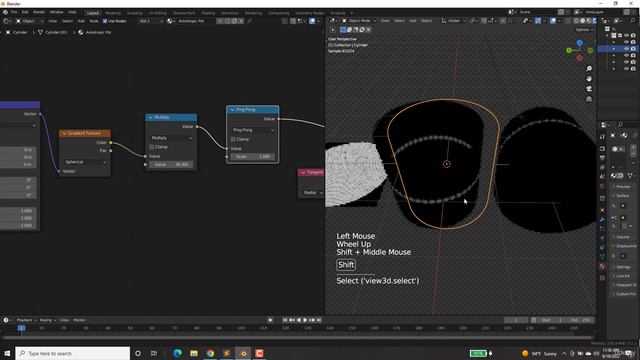Open File Explorer from the taskbar

click(x=194, y=353)
